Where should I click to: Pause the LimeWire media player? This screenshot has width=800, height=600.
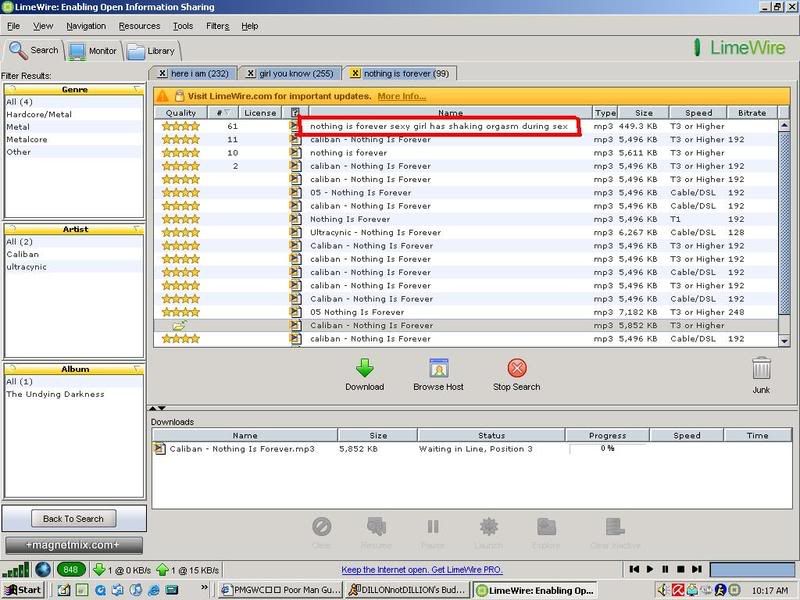665,569
